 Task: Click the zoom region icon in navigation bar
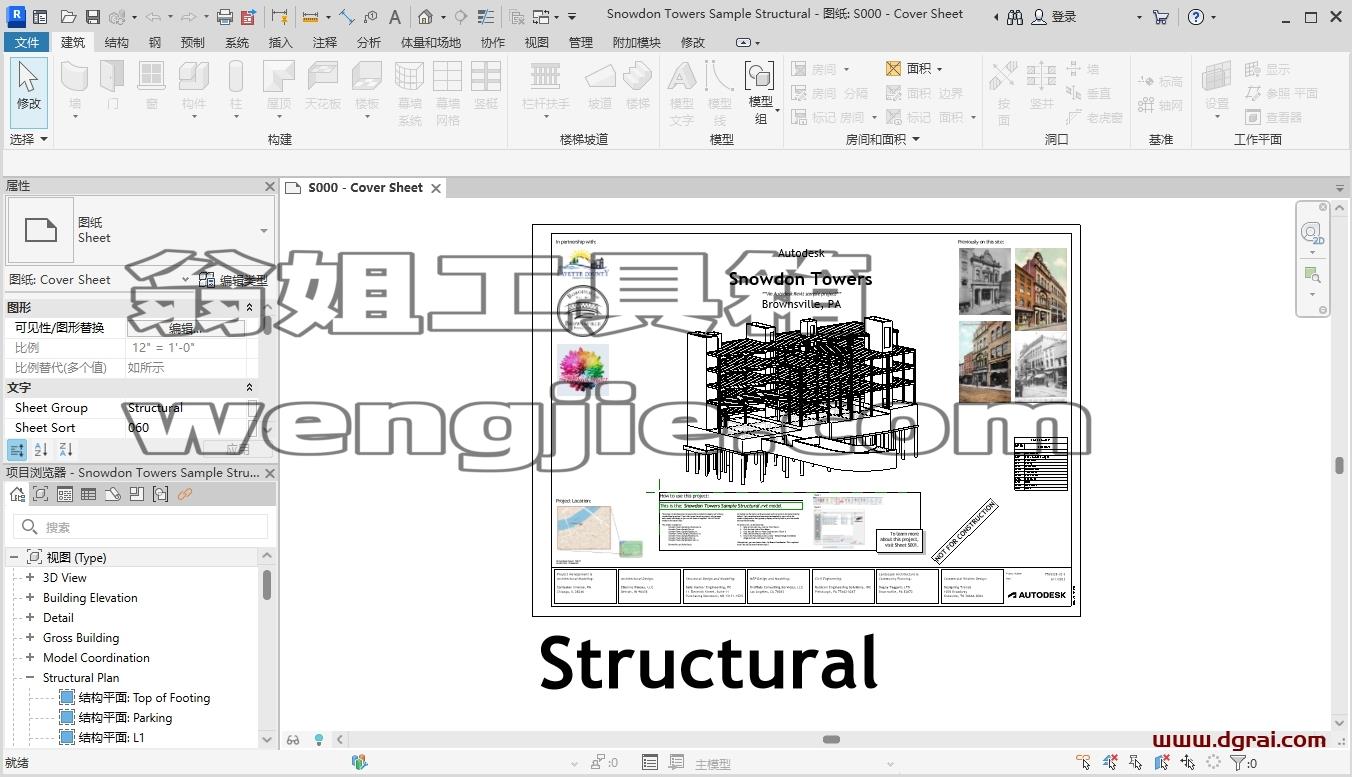pos(1312,275)
